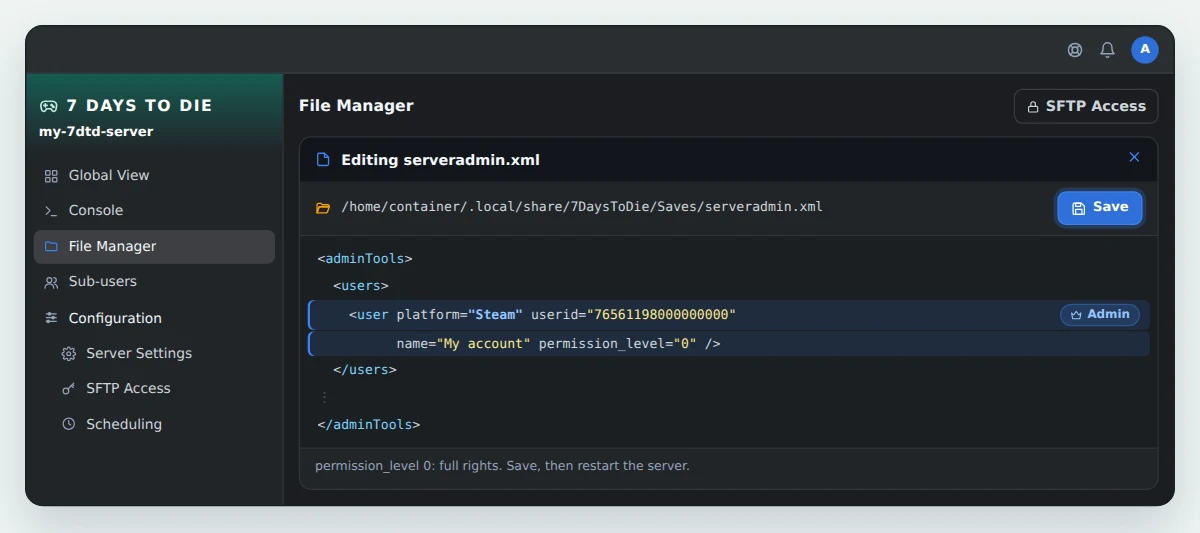The height and width of the screenshot is (533, 1200).
Task: Click the open folder icon before the file path
Action: click(x=323, y=208)
